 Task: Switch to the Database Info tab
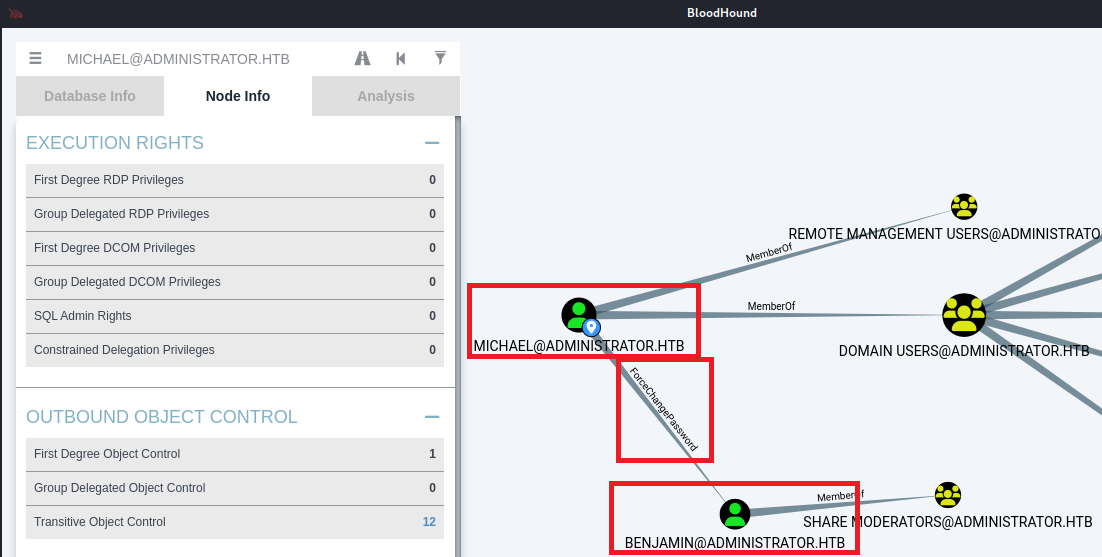point(90,96)
